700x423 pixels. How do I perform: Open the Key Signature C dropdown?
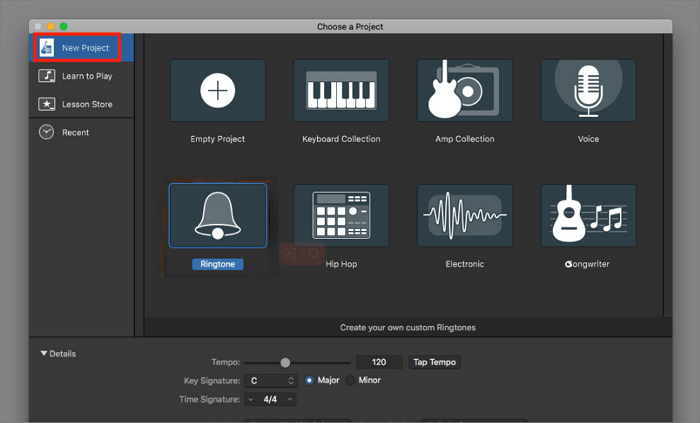271,381
